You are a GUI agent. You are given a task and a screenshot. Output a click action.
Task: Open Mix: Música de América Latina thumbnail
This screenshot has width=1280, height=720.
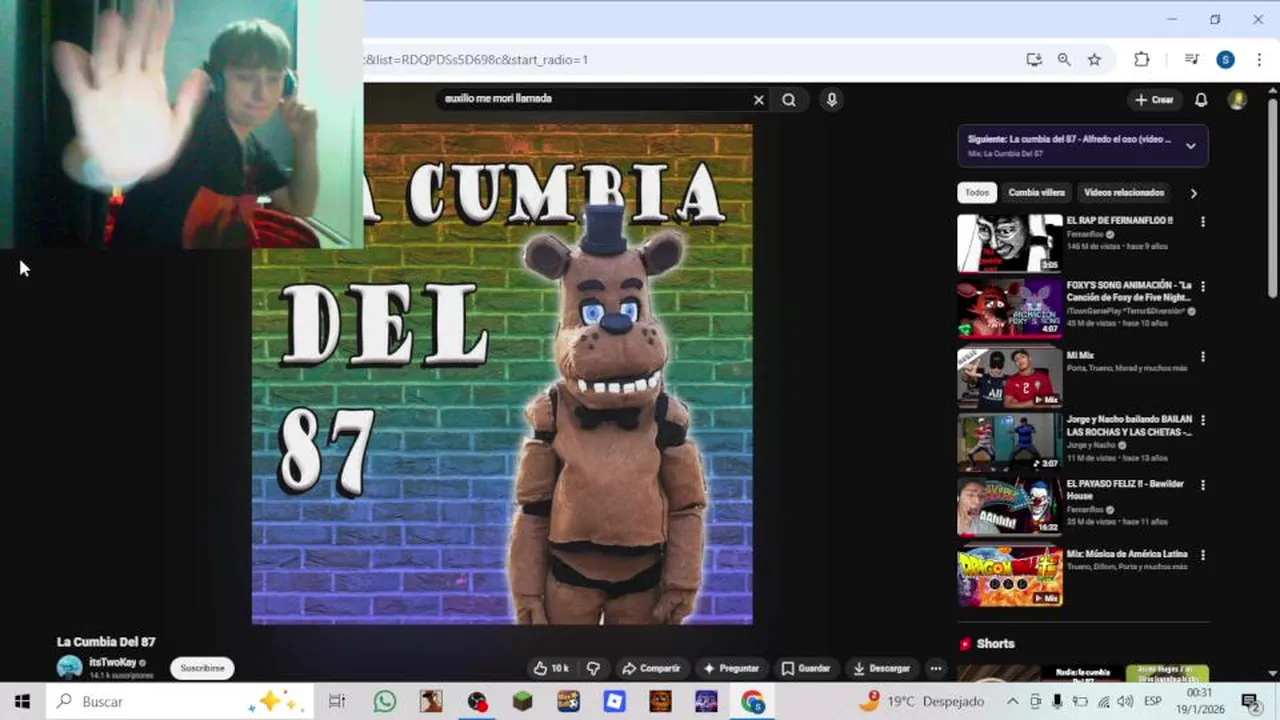pos(1010,576)
